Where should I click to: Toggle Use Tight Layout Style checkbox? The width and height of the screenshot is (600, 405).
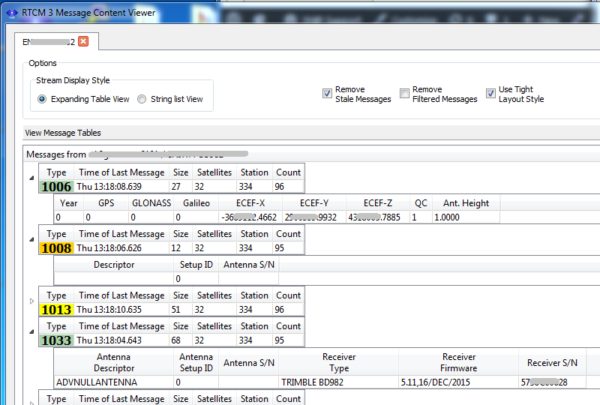pyautogui.click(x=491, y=93)
